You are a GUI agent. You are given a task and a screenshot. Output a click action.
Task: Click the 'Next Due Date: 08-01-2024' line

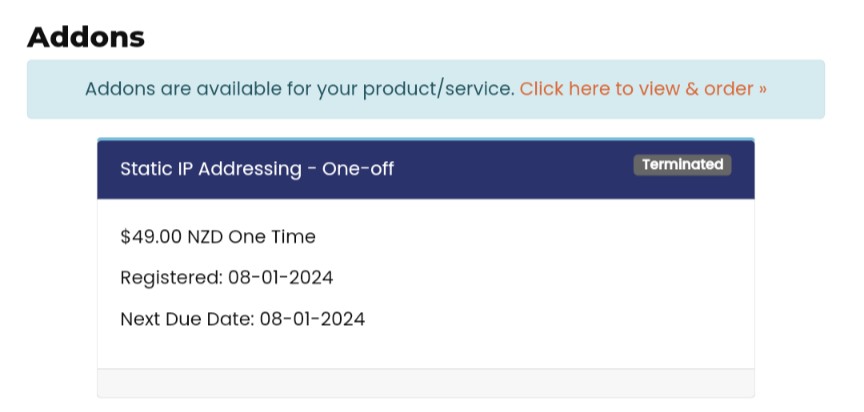pos(243,320)
